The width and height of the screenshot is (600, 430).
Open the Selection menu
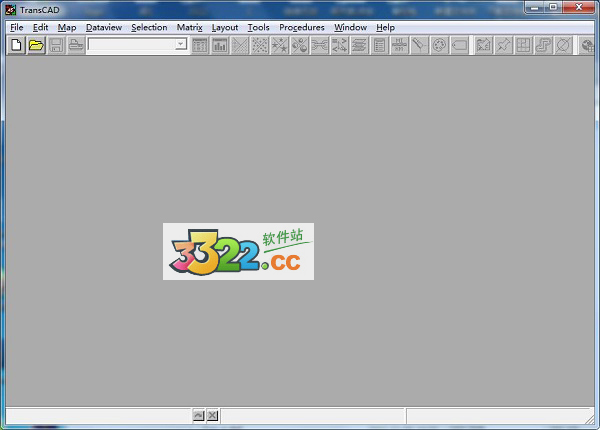[149, 28]
